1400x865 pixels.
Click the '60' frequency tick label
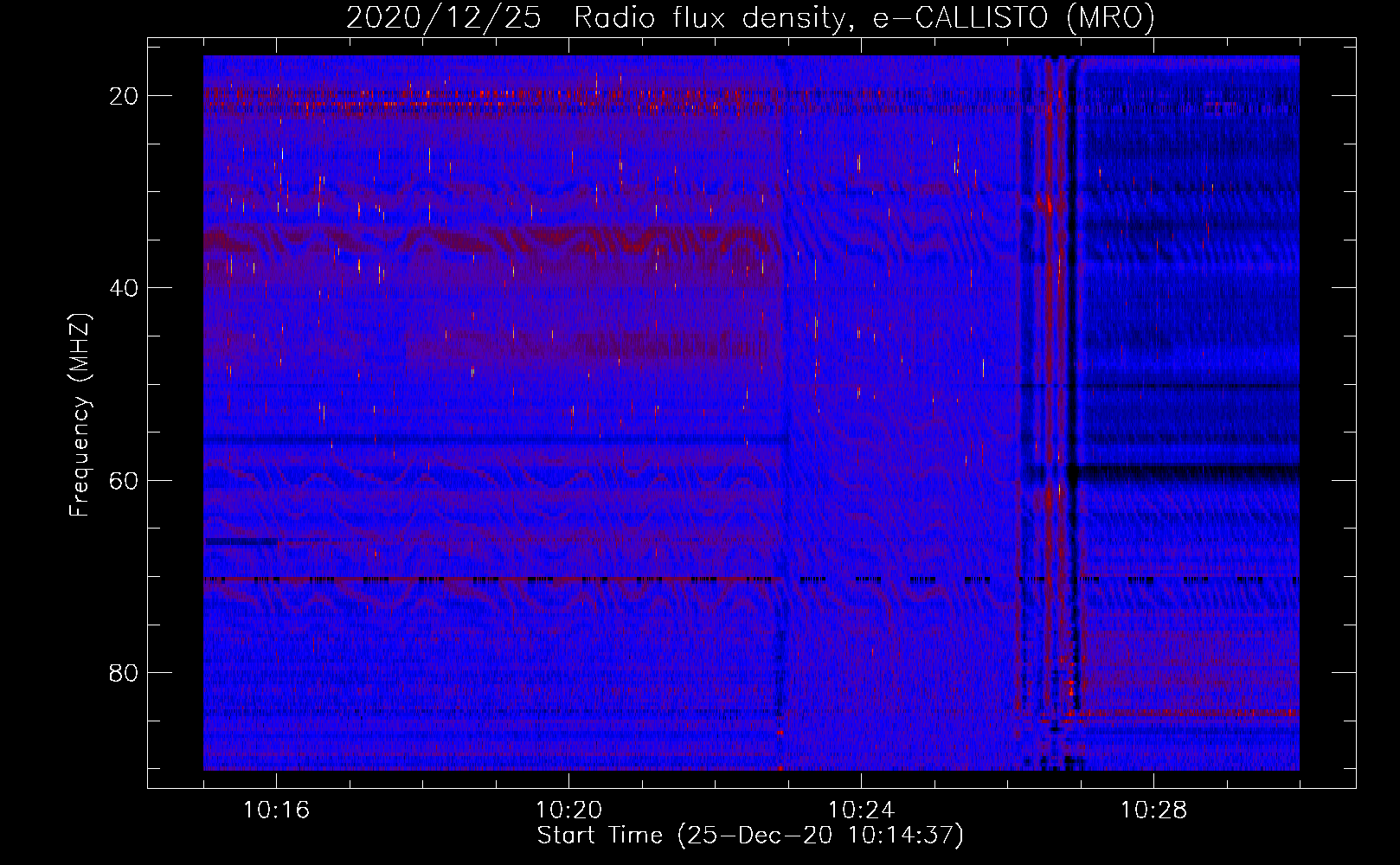125,480
